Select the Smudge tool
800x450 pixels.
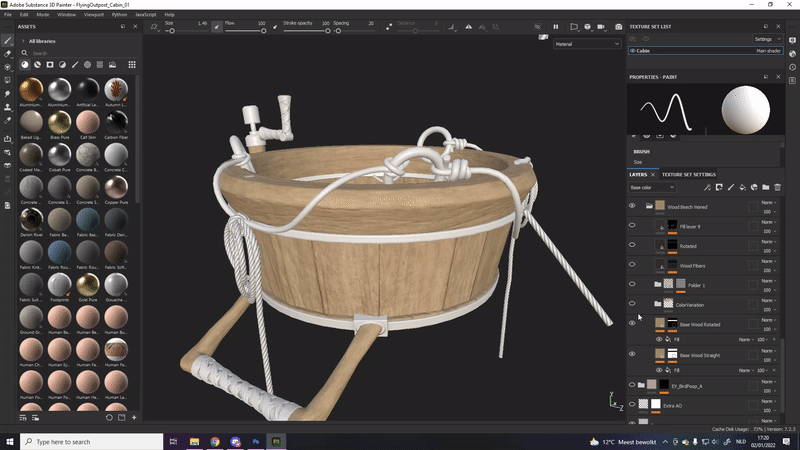click(x=7, y=94)
